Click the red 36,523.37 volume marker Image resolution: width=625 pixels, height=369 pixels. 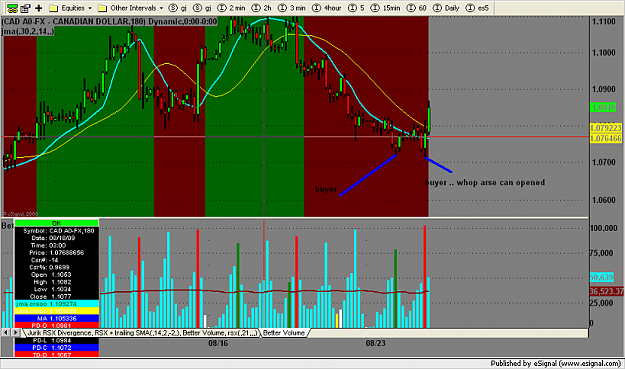tap(606, 291)
